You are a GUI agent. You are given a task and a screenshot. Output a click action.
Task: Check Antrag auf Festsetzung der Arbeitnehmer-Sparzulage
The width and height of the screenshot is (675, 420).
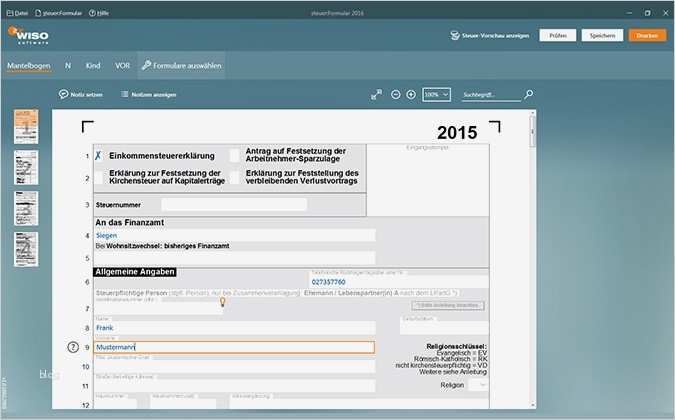[235, 155]
